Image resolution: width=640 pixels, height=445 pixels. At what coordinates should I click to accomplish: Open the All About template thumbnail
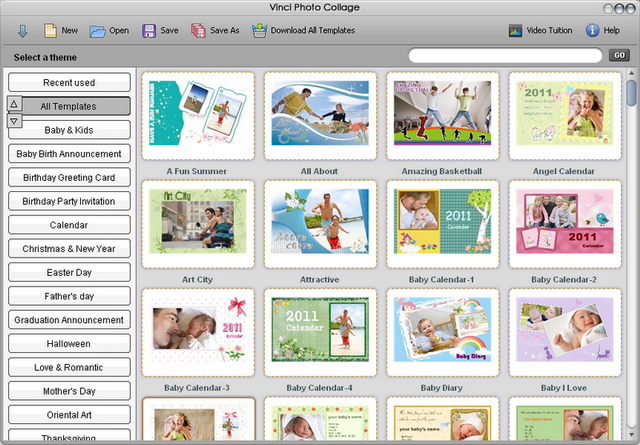pyautogui.click(x=320, y=116)
